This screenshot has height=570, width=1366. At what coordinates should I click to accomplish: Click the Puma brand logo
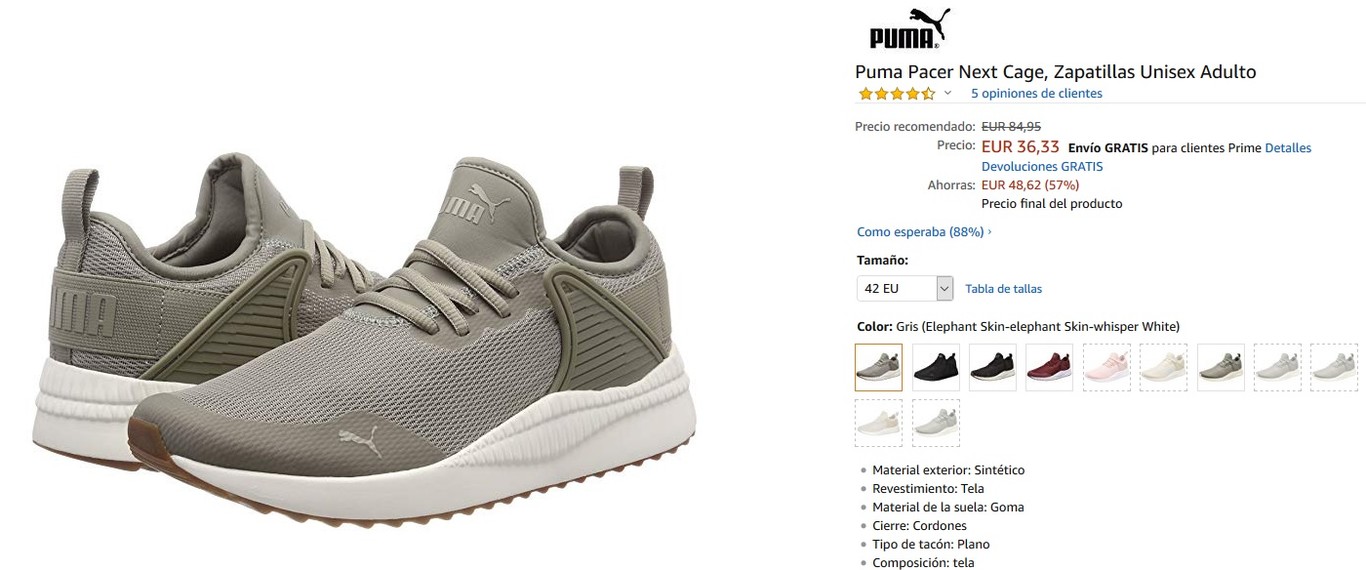coord(909,28)
